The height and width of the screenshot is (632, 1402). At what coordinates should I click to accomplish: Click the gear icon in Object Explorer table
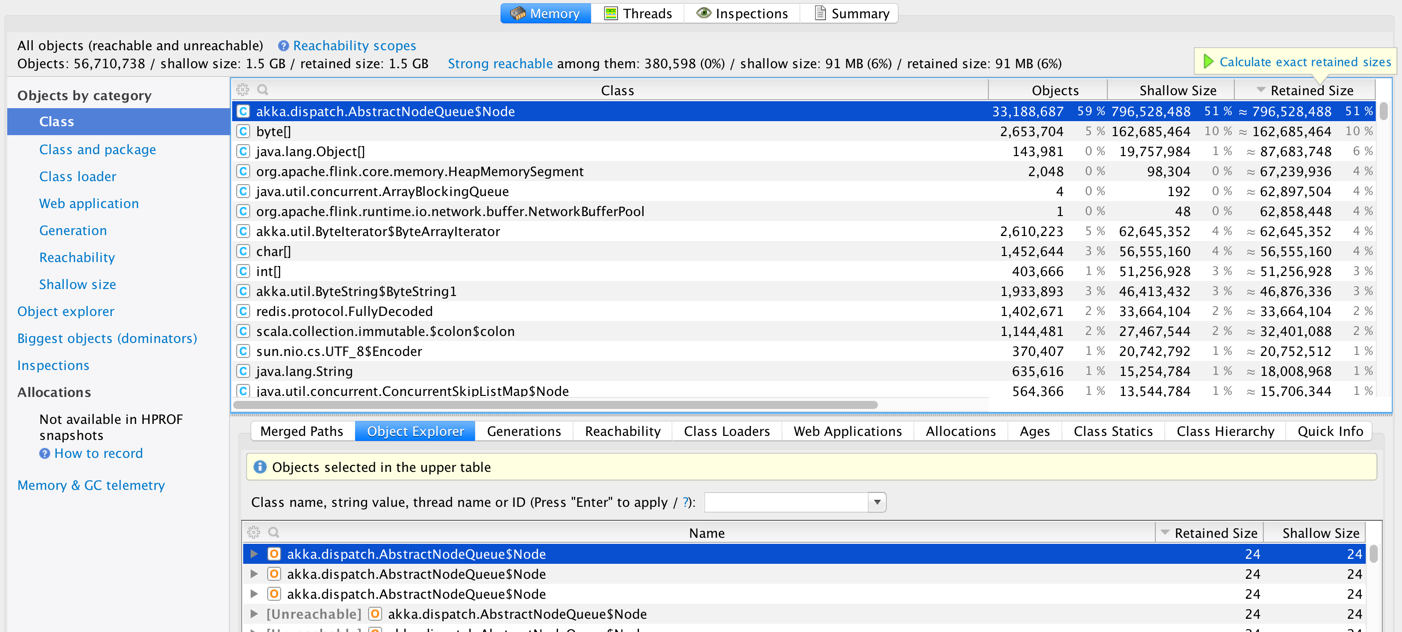point(254,533)
